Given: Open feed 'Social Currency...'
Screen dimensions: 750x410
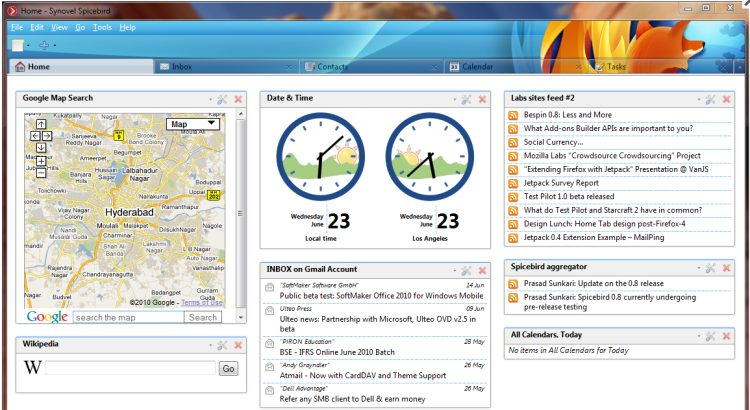Looking at the screenshot, I should point(553,142).
